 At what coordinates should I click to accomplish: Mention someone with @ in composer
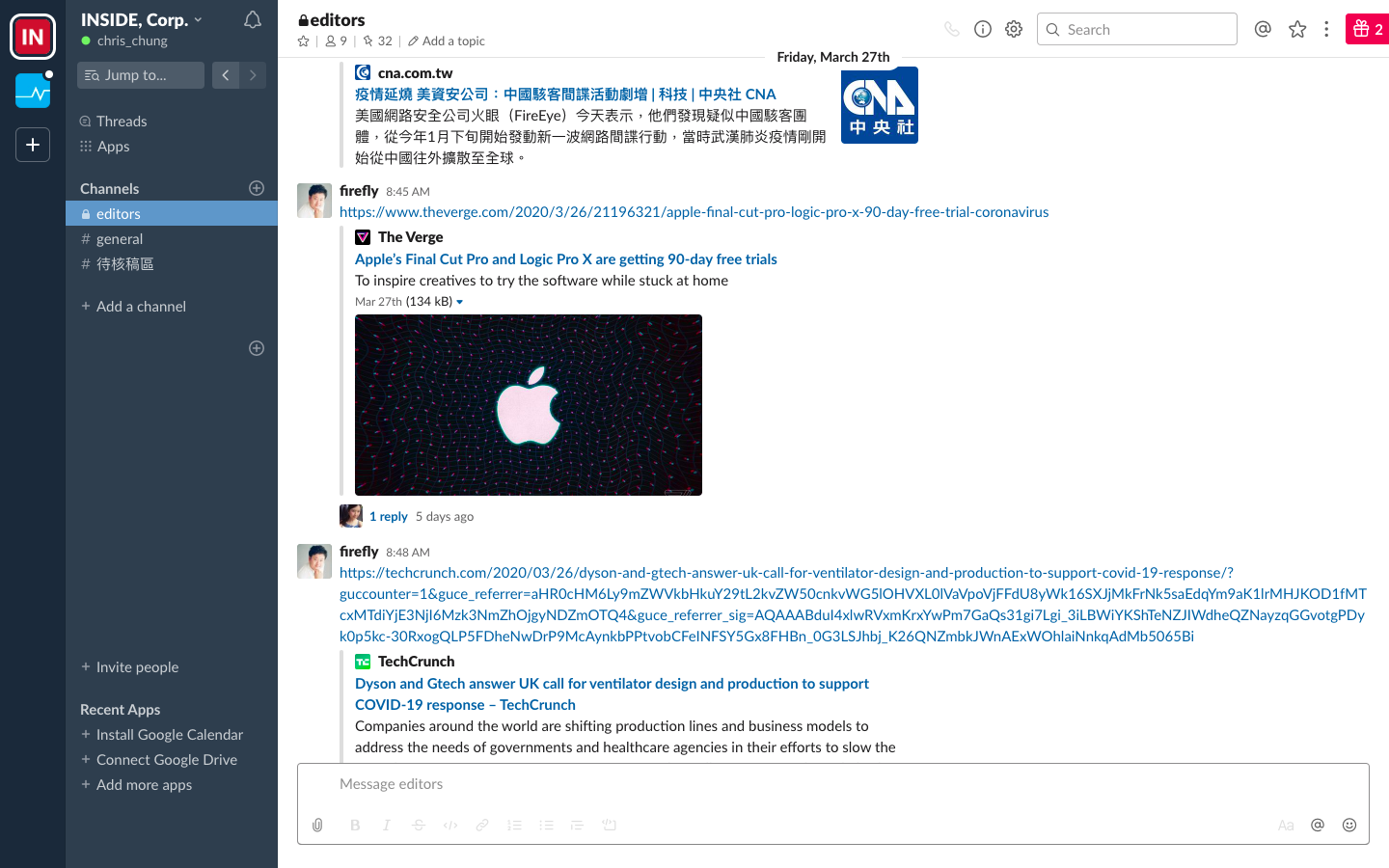(1318, 825)
